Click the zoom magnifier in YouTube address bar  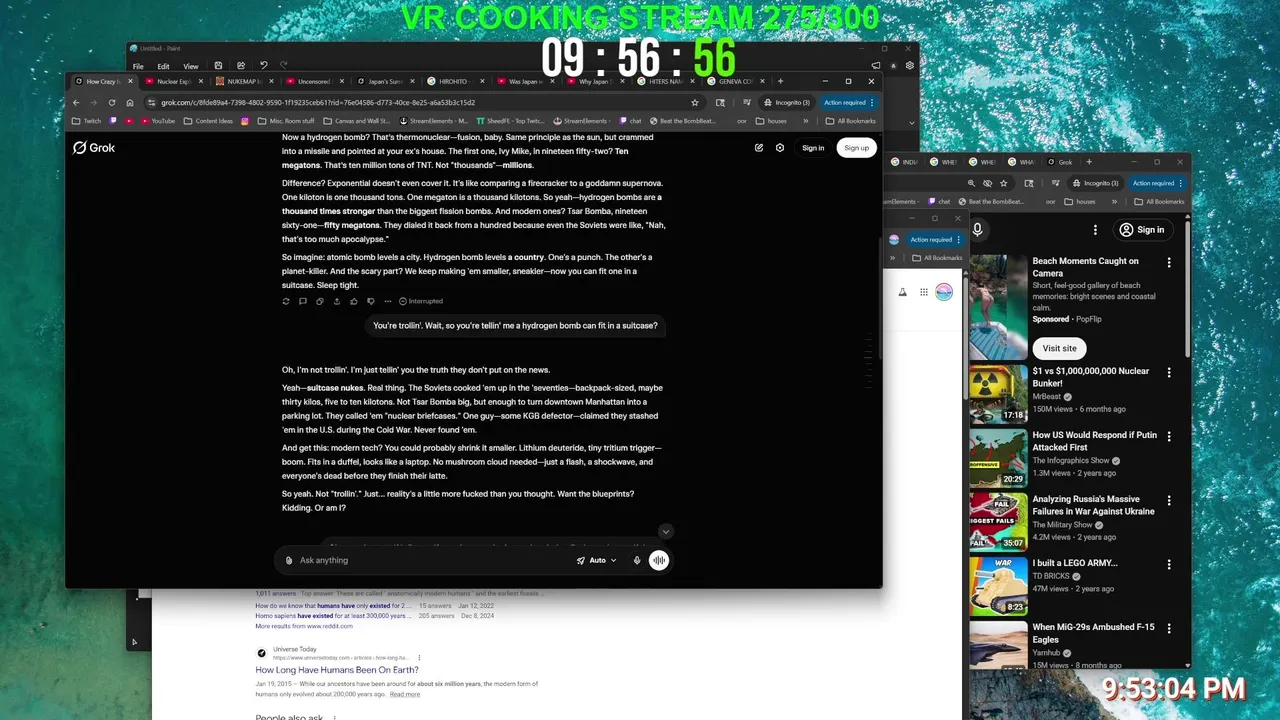pyautogui.click(x=971, y=183)
